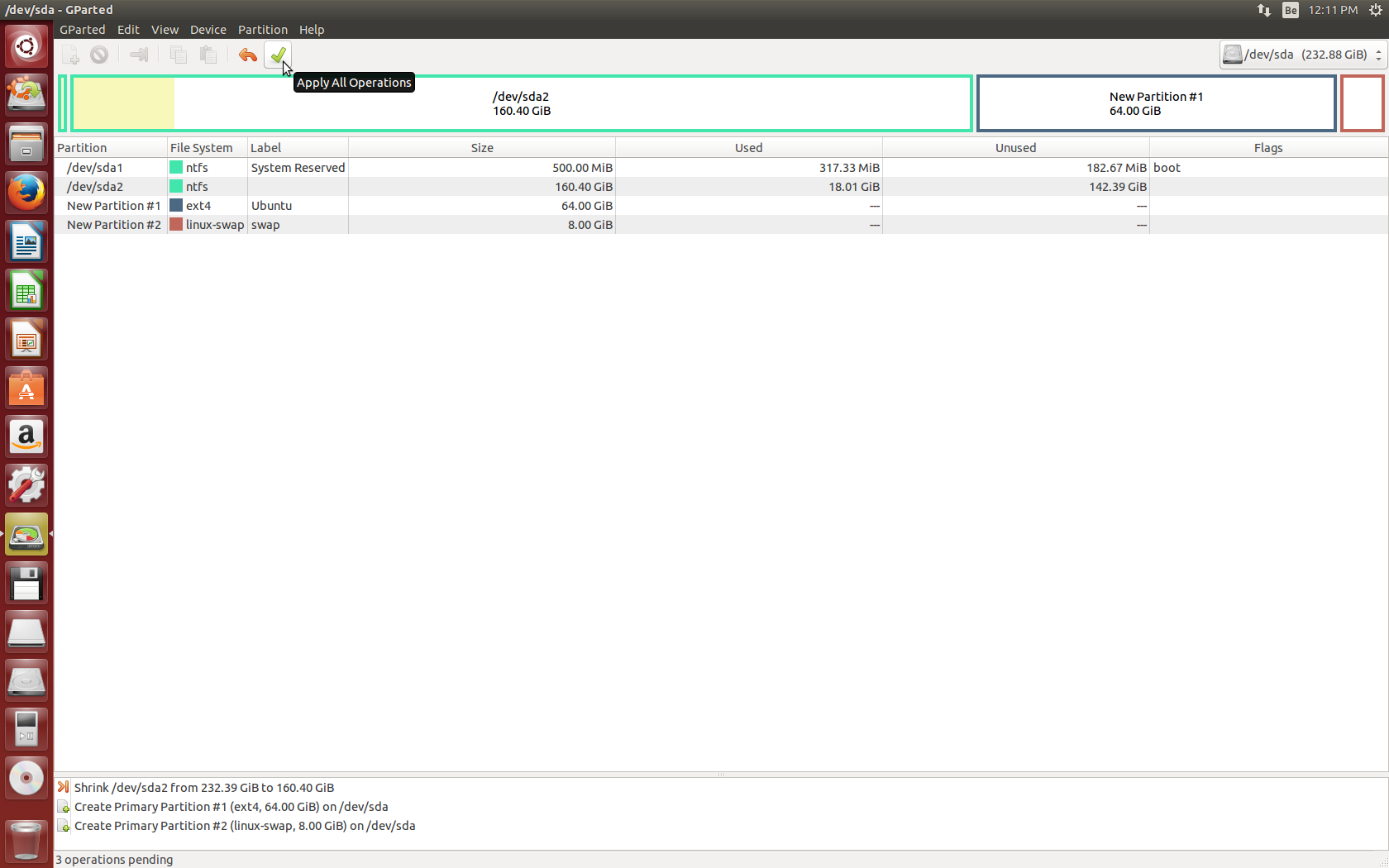Click the Flags column header
1389x868 pixels.
click(1268, 148)
